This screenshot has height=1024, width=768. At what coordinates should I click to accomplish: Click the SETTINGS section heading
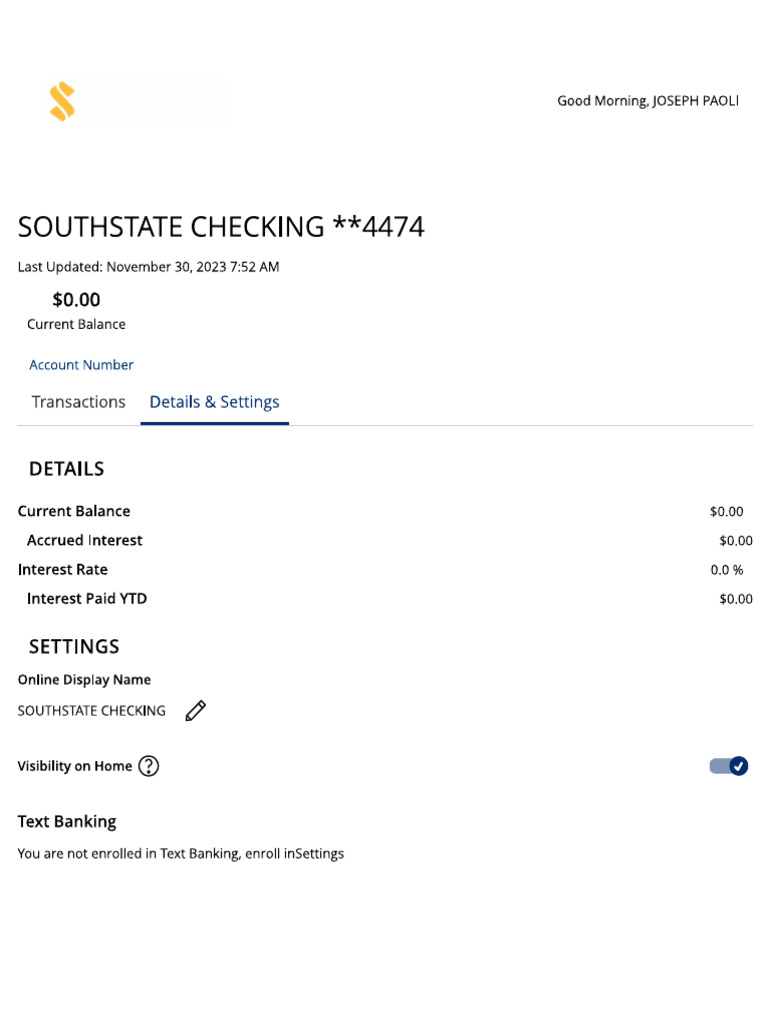(x=74, y=646)
